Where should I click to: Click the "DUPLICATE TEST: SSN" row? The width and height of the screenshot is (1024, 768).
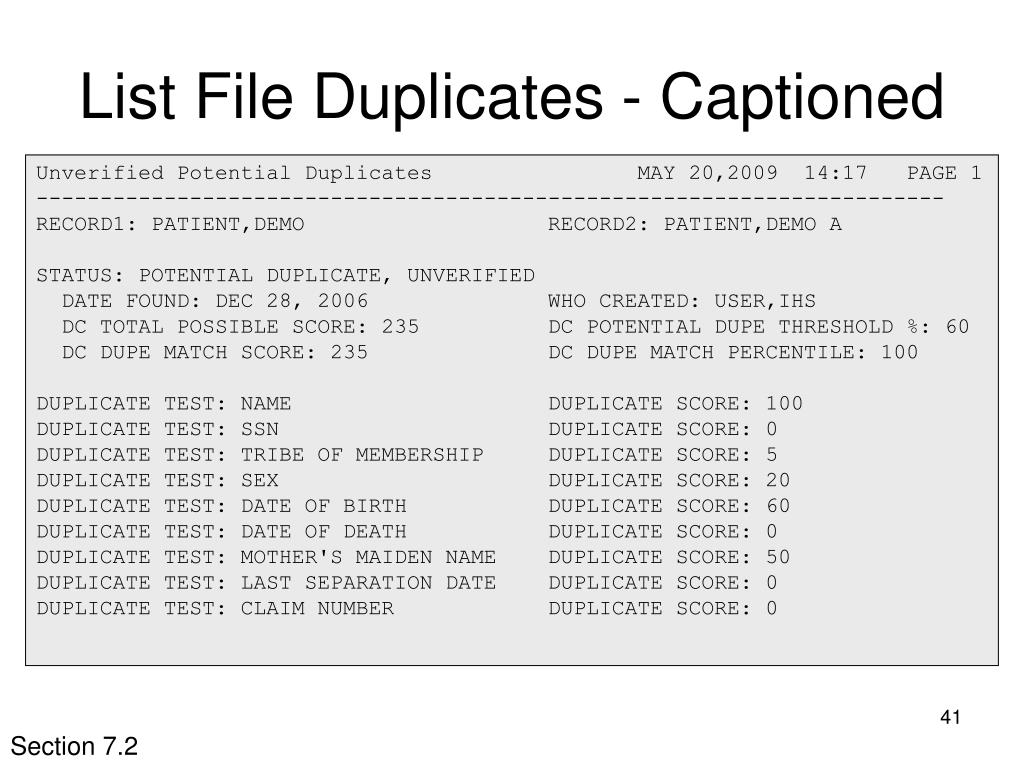[x=157, y=429]
